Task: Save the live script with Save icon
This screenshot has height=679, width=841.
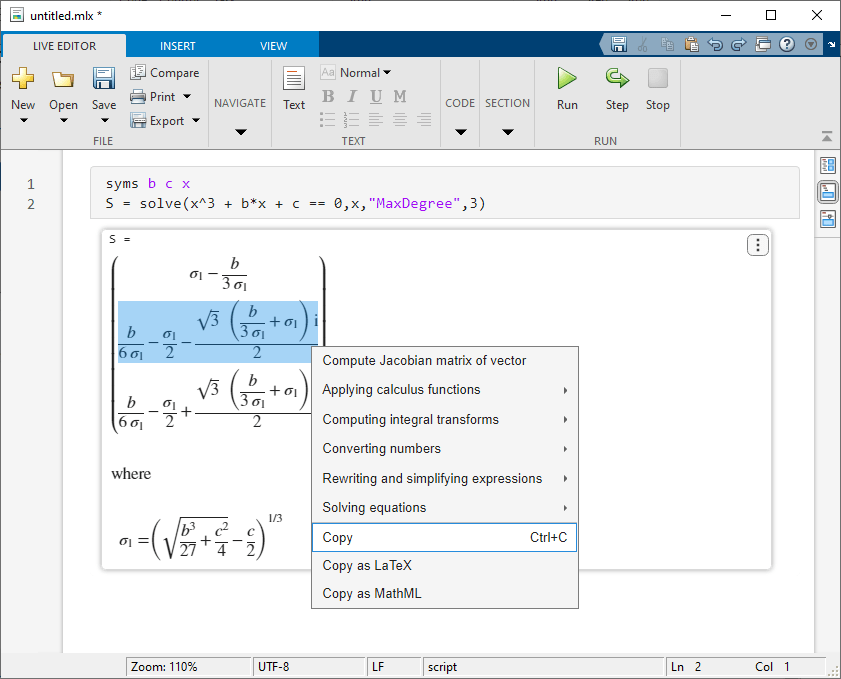Action: tap(104, 78)
